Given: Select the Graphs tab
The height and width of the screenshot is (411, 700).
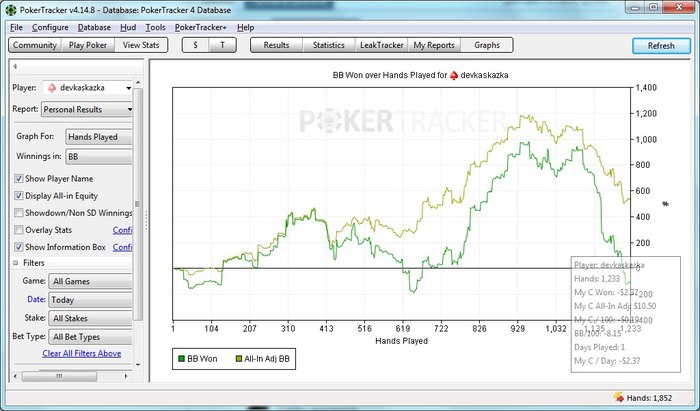Looking at the screenshot, I should tap(487, 45).
